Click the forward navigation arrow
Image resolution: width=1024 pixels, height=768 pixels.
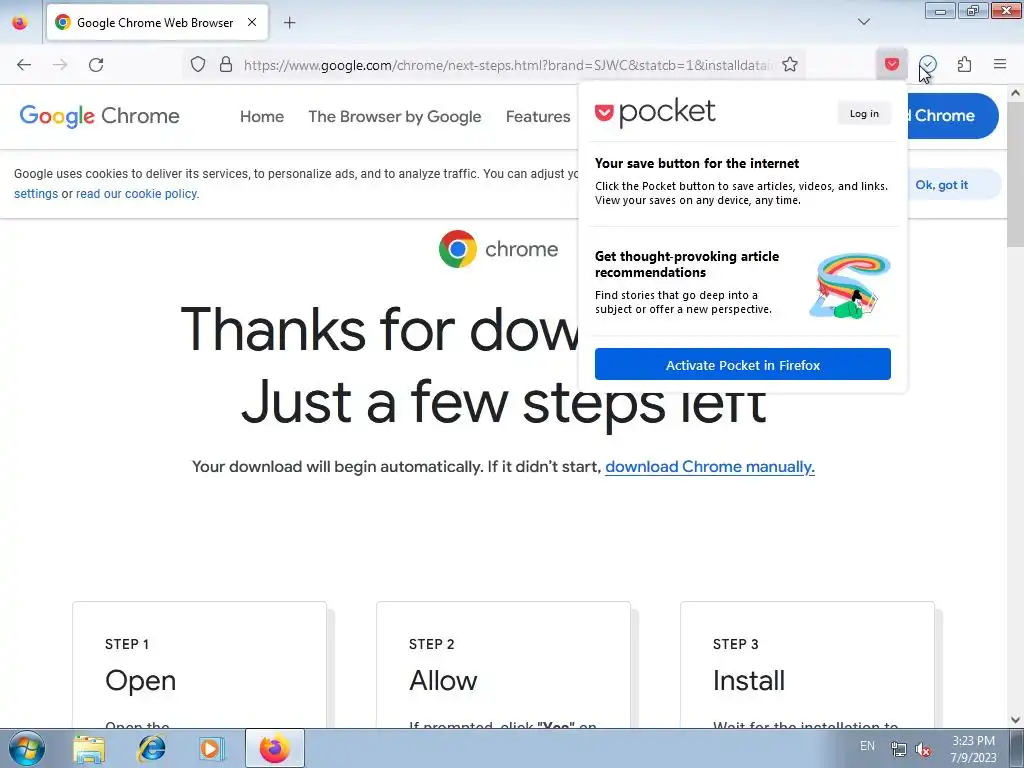(x=60, y=65)
